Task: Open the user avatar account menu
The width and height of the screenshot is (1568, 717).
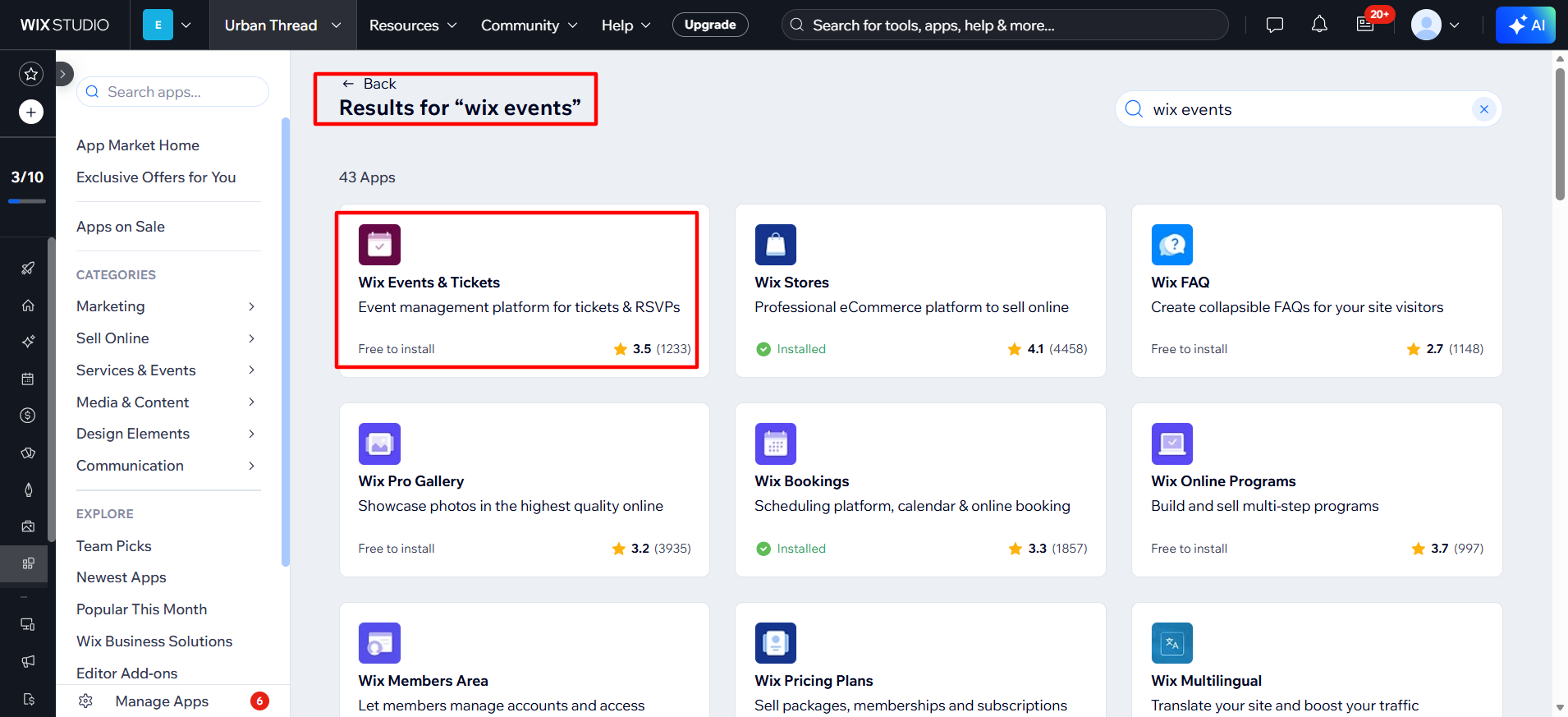Action: coord(1435,25)
